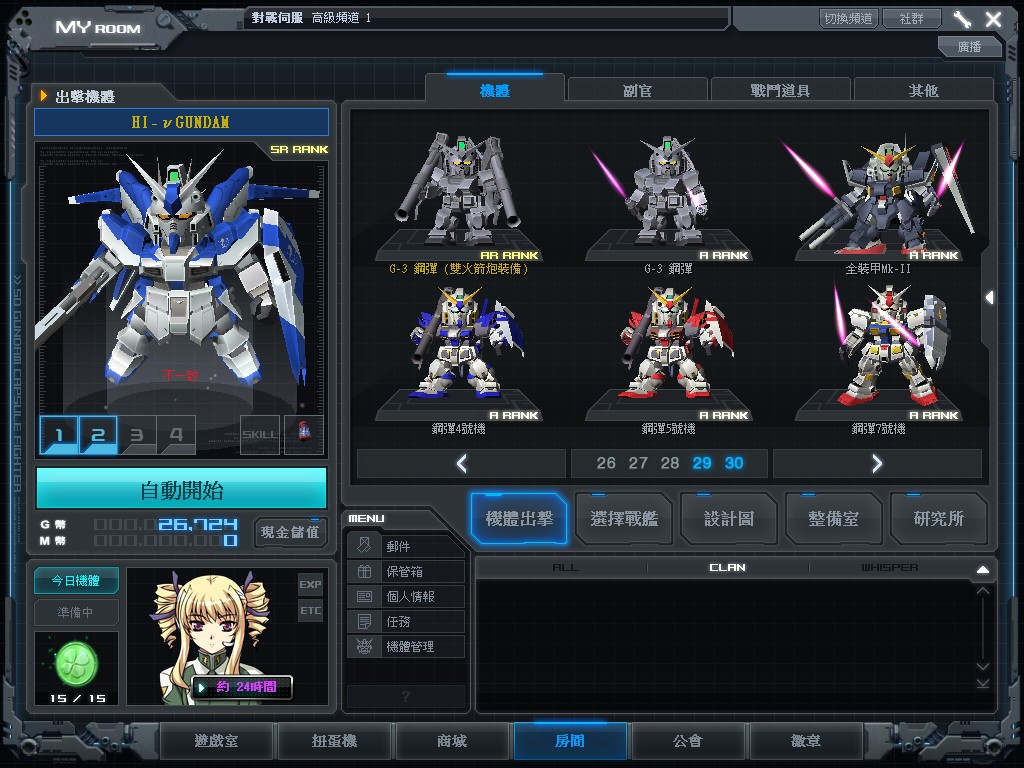Viewport: 1024px width, 768px height.
Task: Click the unit management Gundam head icon
Action: [364, 646]
